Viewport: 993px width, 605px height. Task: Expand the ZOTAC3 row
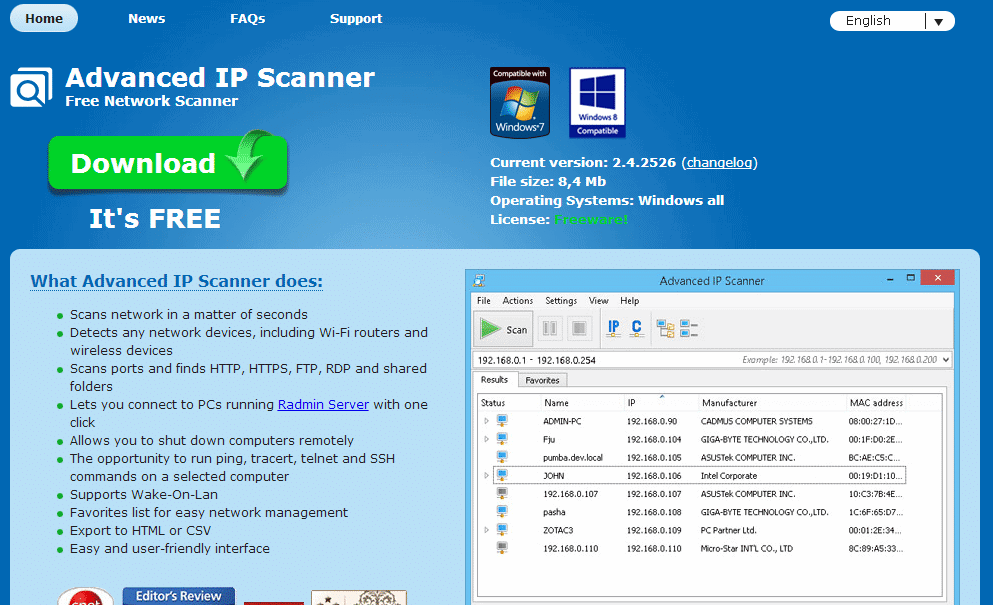pos(486,530)
